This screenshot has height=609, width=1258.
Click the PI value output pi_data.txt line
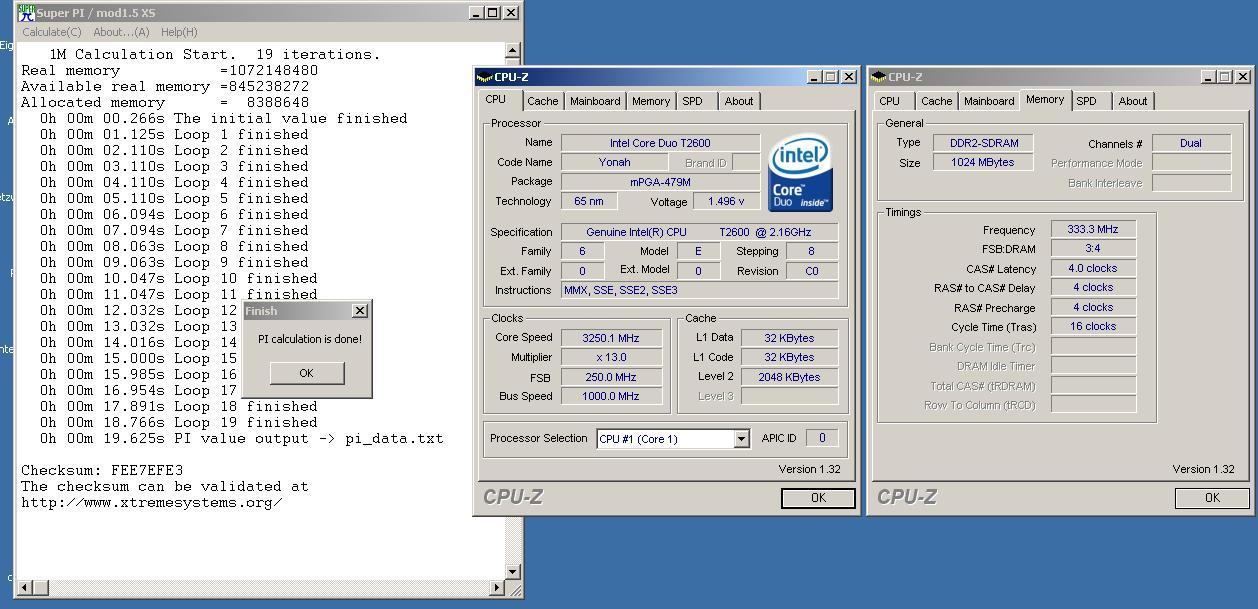click(241, 438)
